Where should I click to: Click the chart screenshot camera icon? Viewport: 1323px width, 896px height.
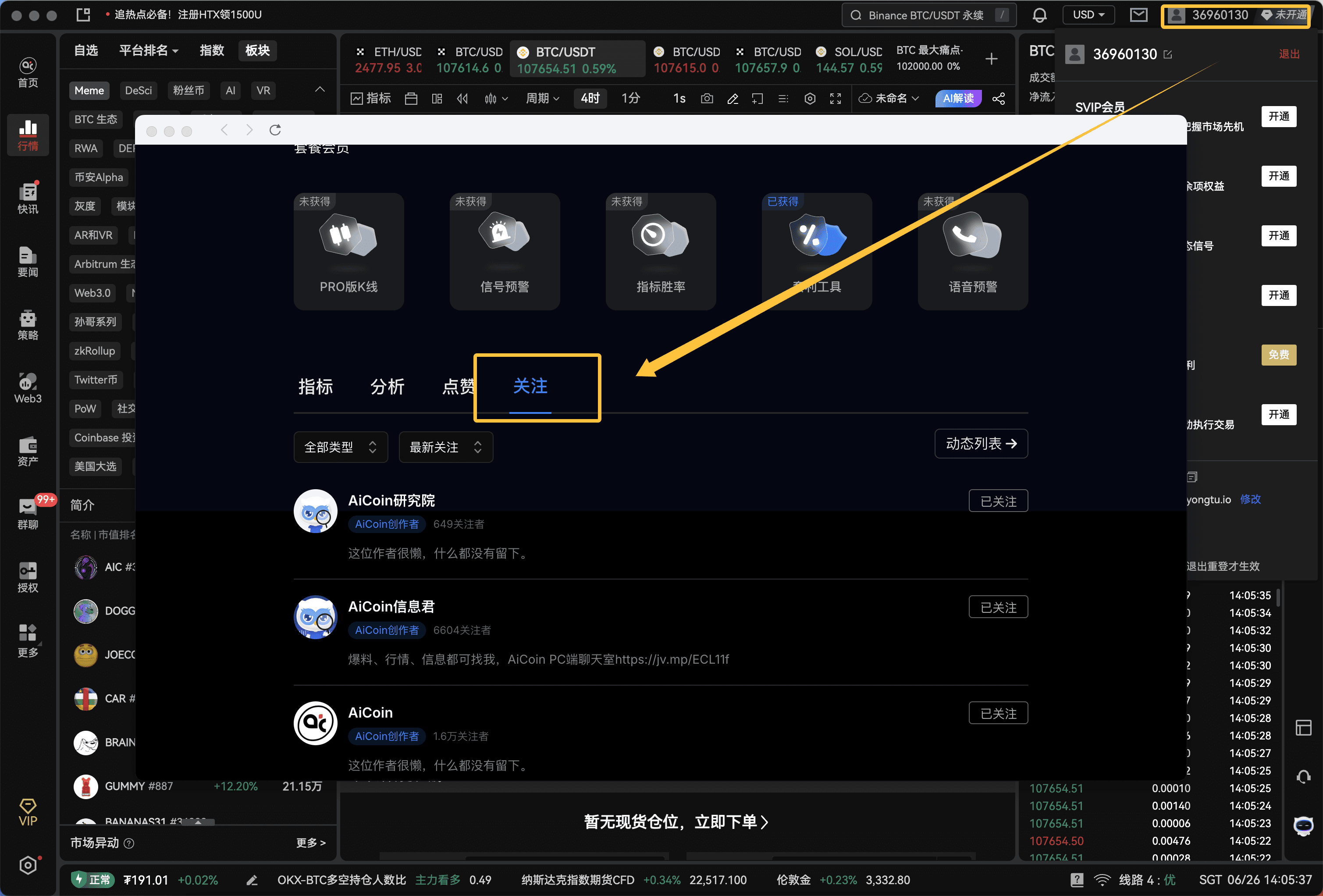tap(707, 99)
